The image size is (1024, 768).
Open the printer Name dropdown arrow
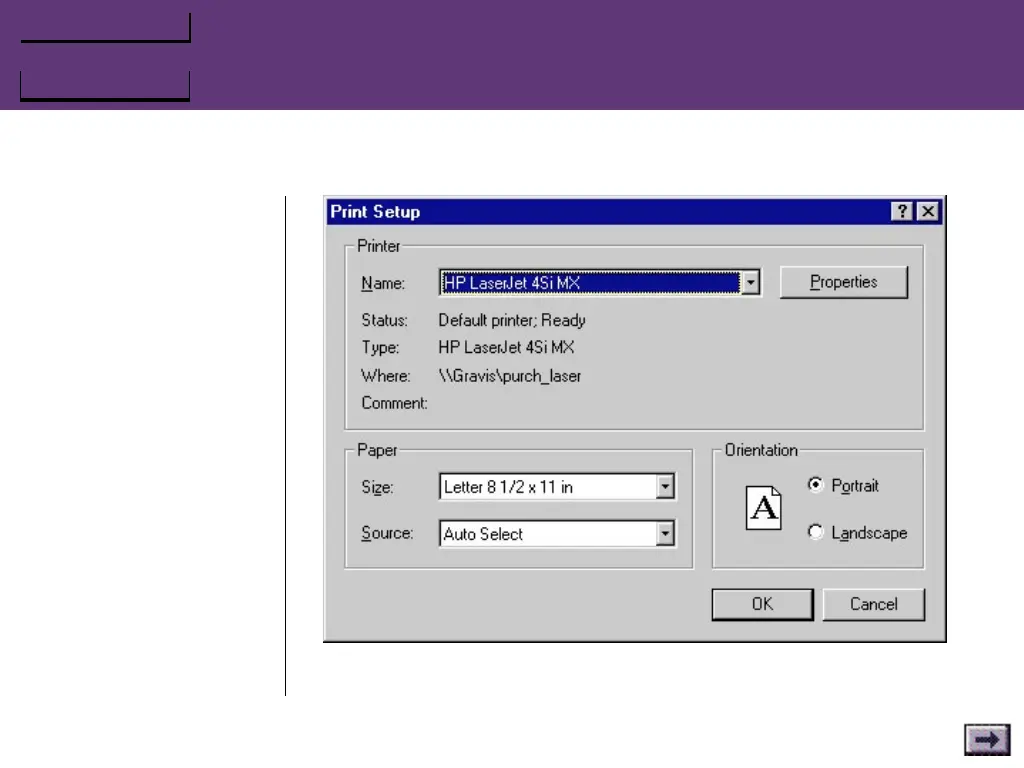tap(751, 283)
